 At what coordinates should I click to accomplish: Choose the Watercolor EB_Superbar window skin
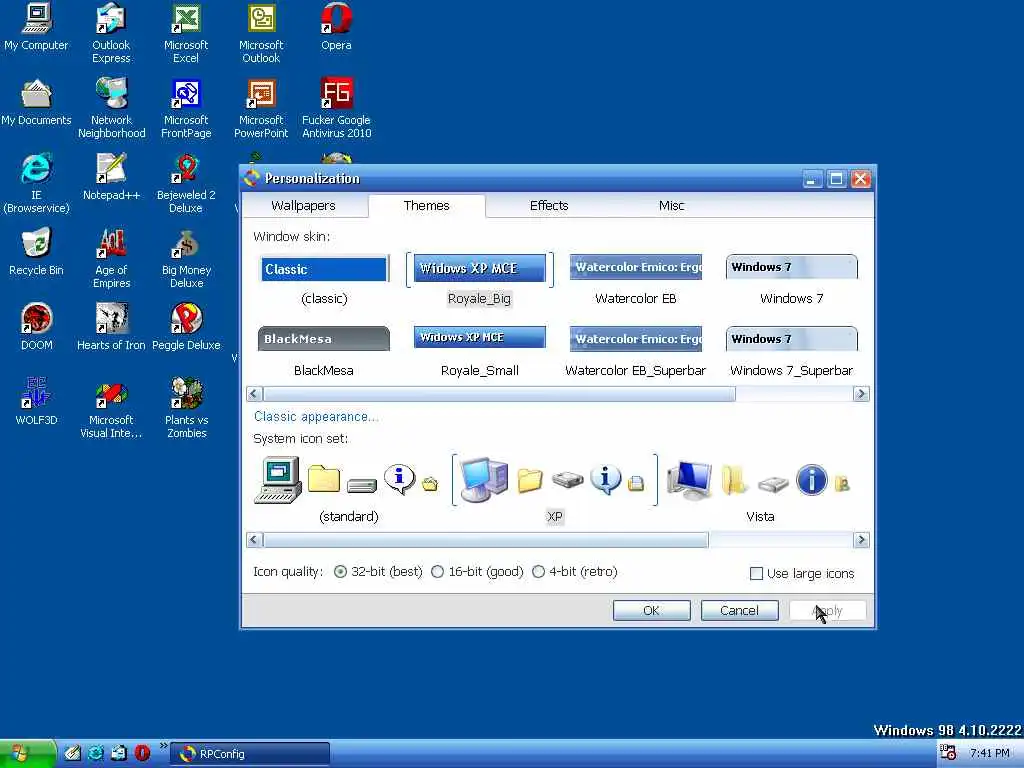tap(635, 352)
